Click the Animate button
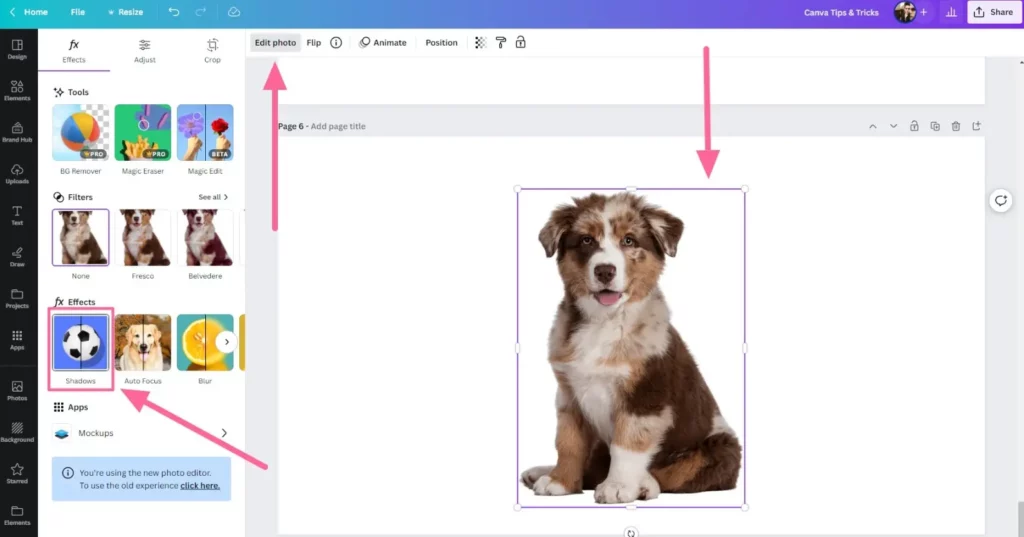 pyautogui.click(x=383, y=42)
